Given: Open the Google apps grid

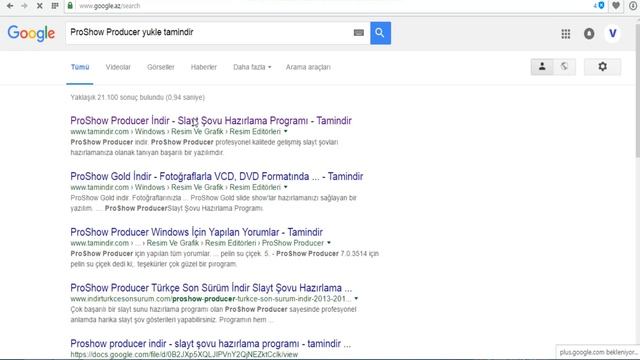Looking at the screenshot, I should 566,34.
